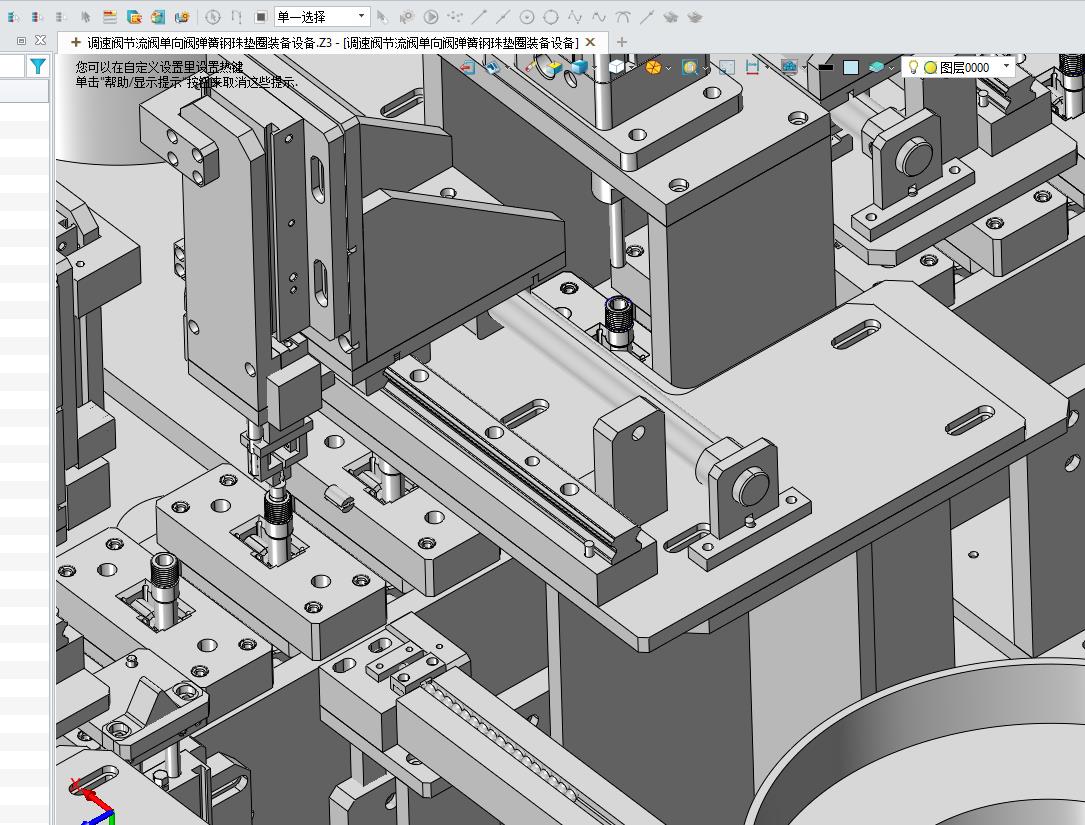Screen dimensions: 1085x825
Task: Click the orange folder browser icon
Action: click(134, 17)
